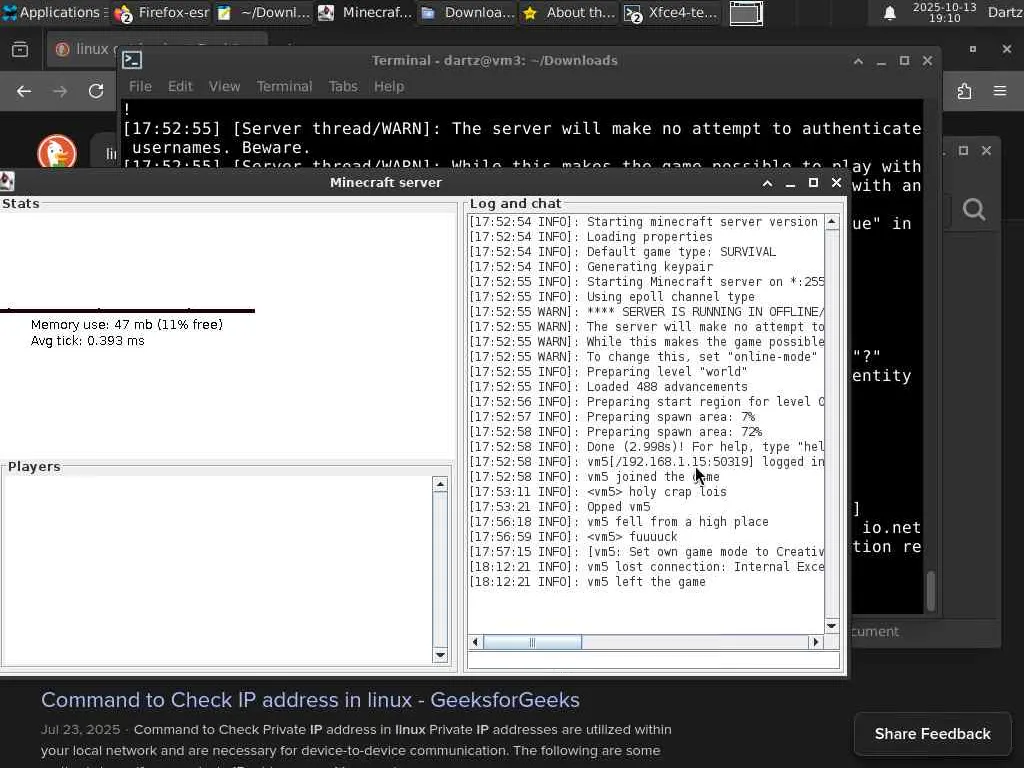Open the terminal window icon menu
This screenshot has width=1024, height=768.
pos(132,60)
